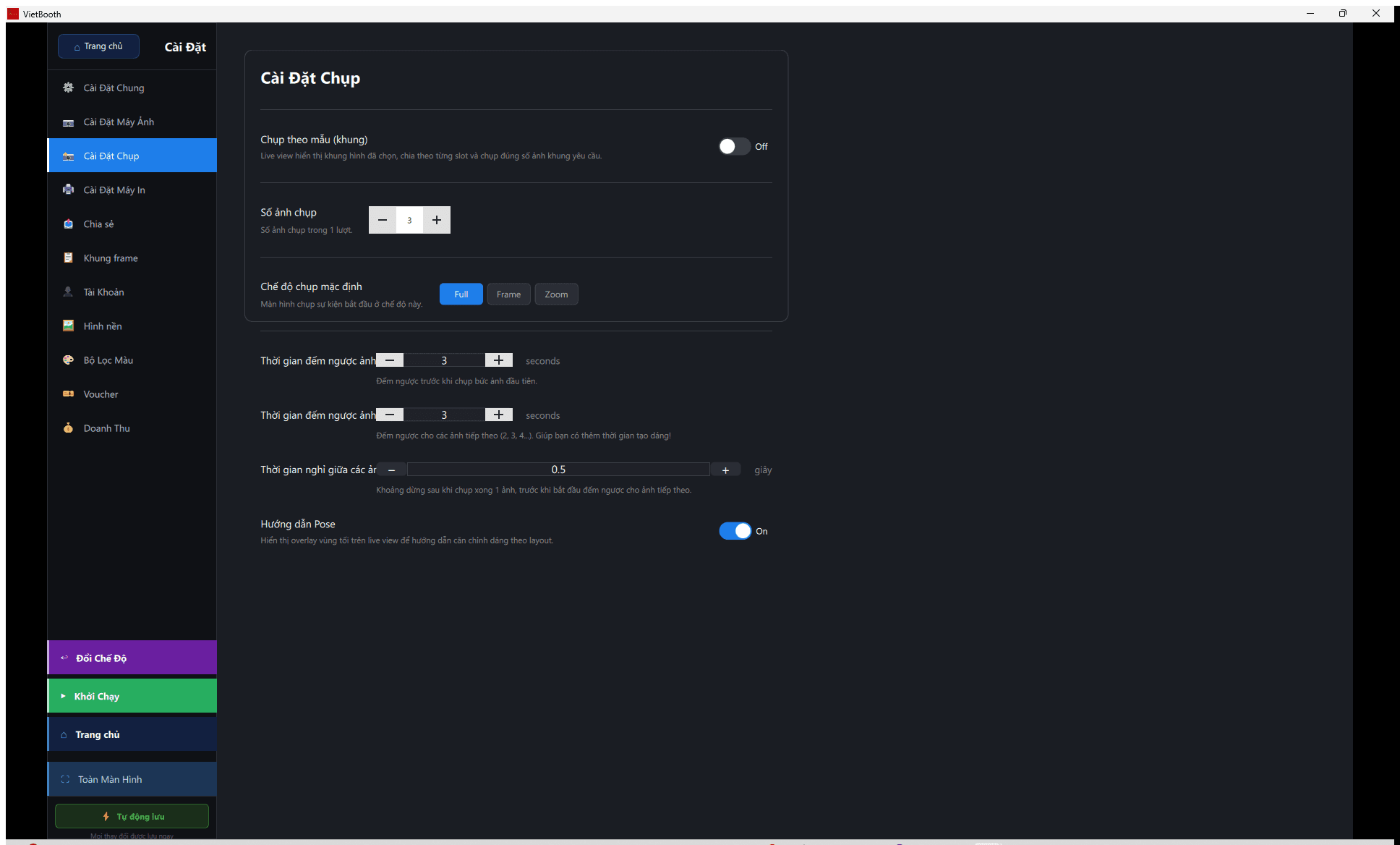The height and width of the screenshot is (845, 1400).
Task: Click the purple Đổi Chế Độ button
Action: click(x=132, y=658)
